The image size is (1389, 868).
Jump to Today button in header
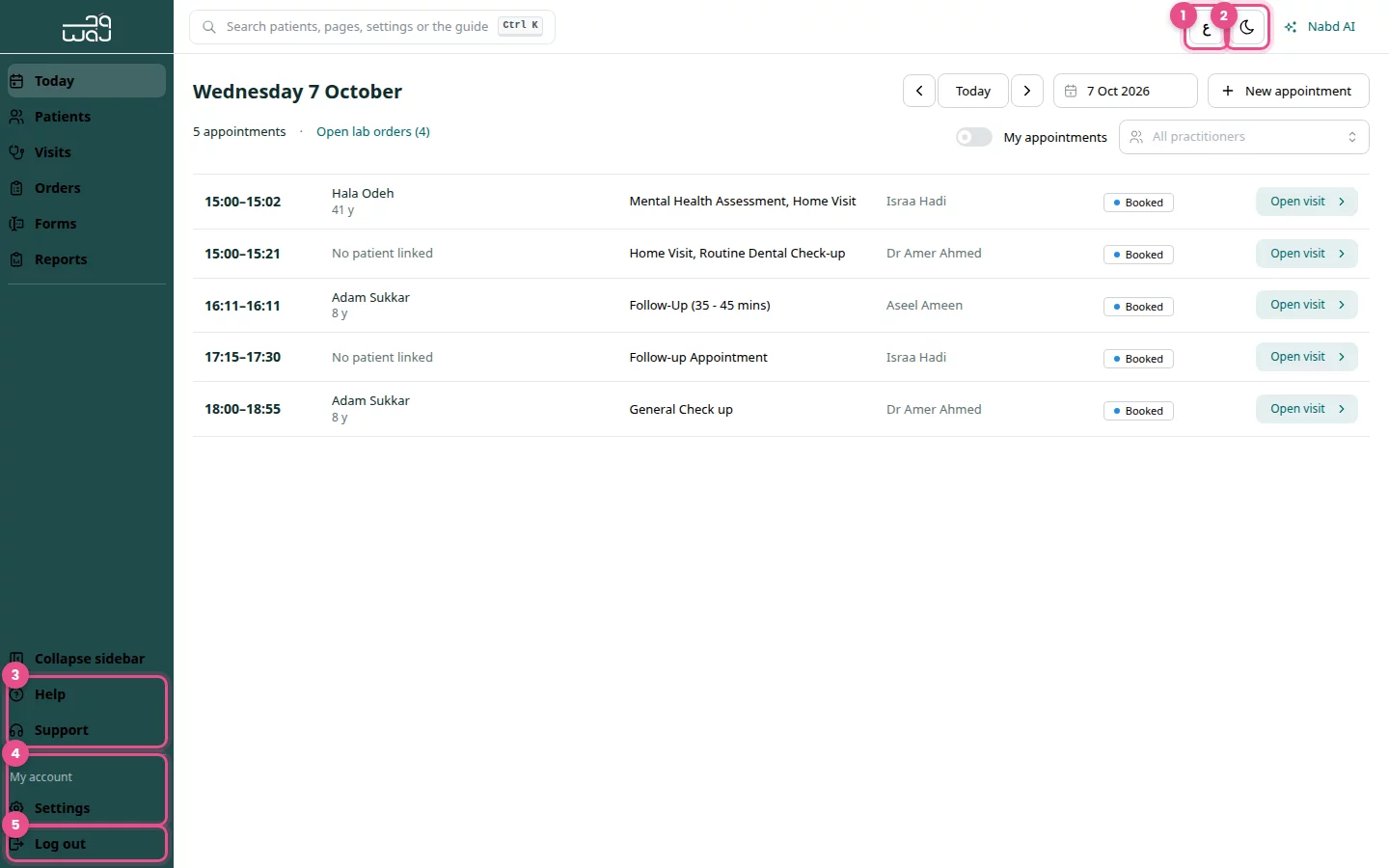[973, 91]
